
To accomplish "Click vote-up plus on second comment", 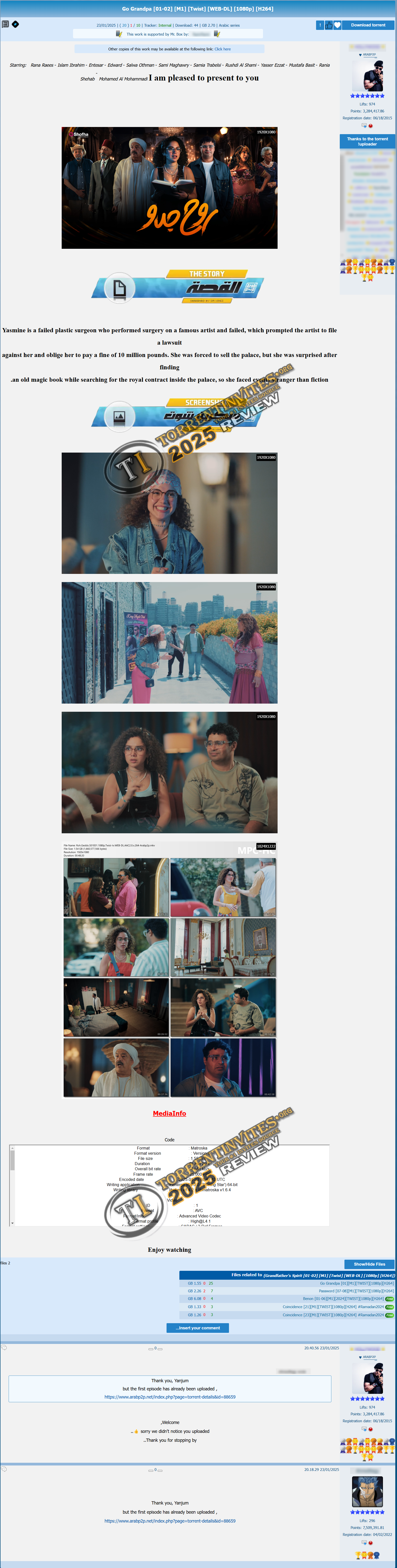I will click(160, 1471).
